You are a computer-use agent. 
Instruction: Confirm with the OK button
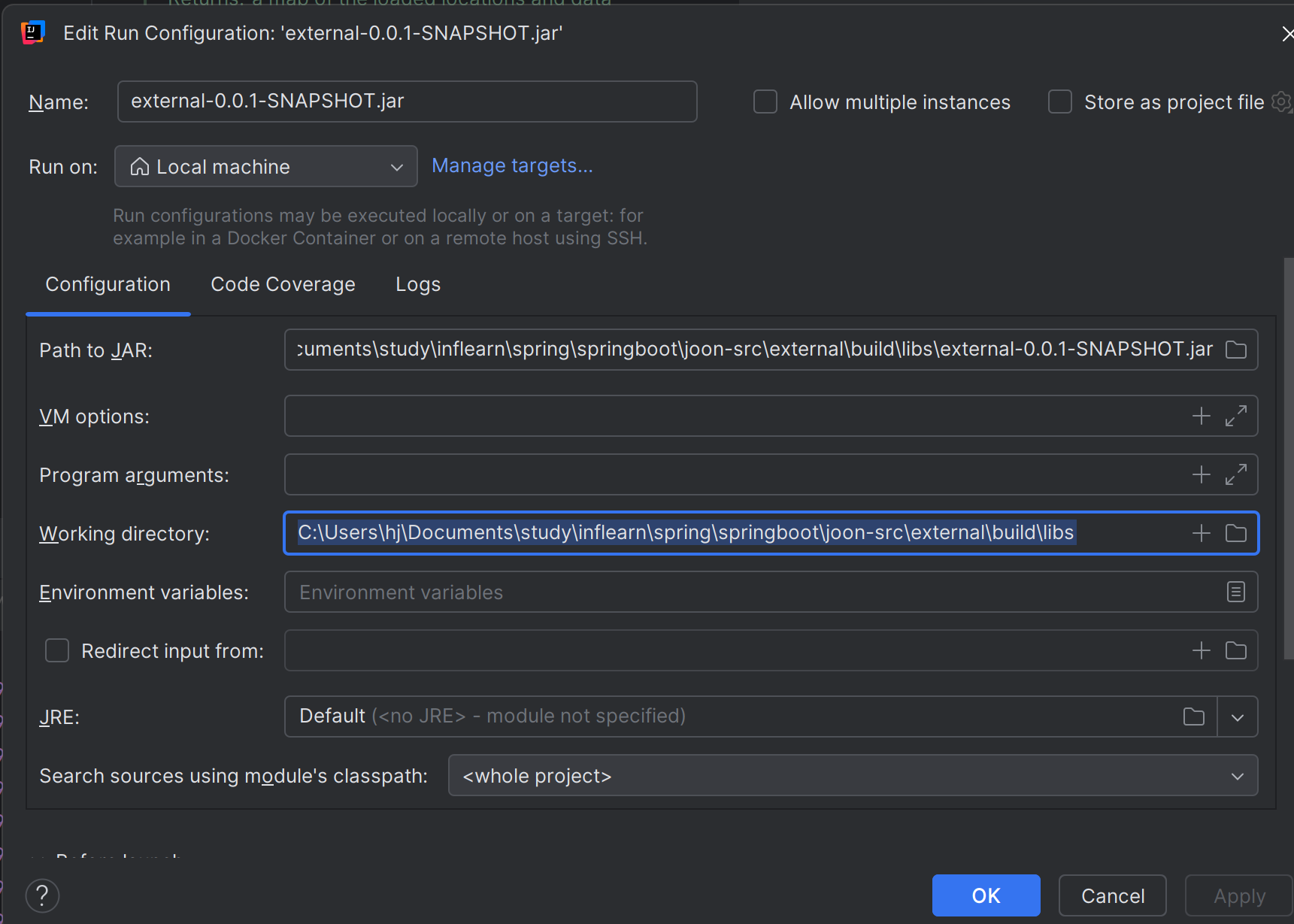986,895
